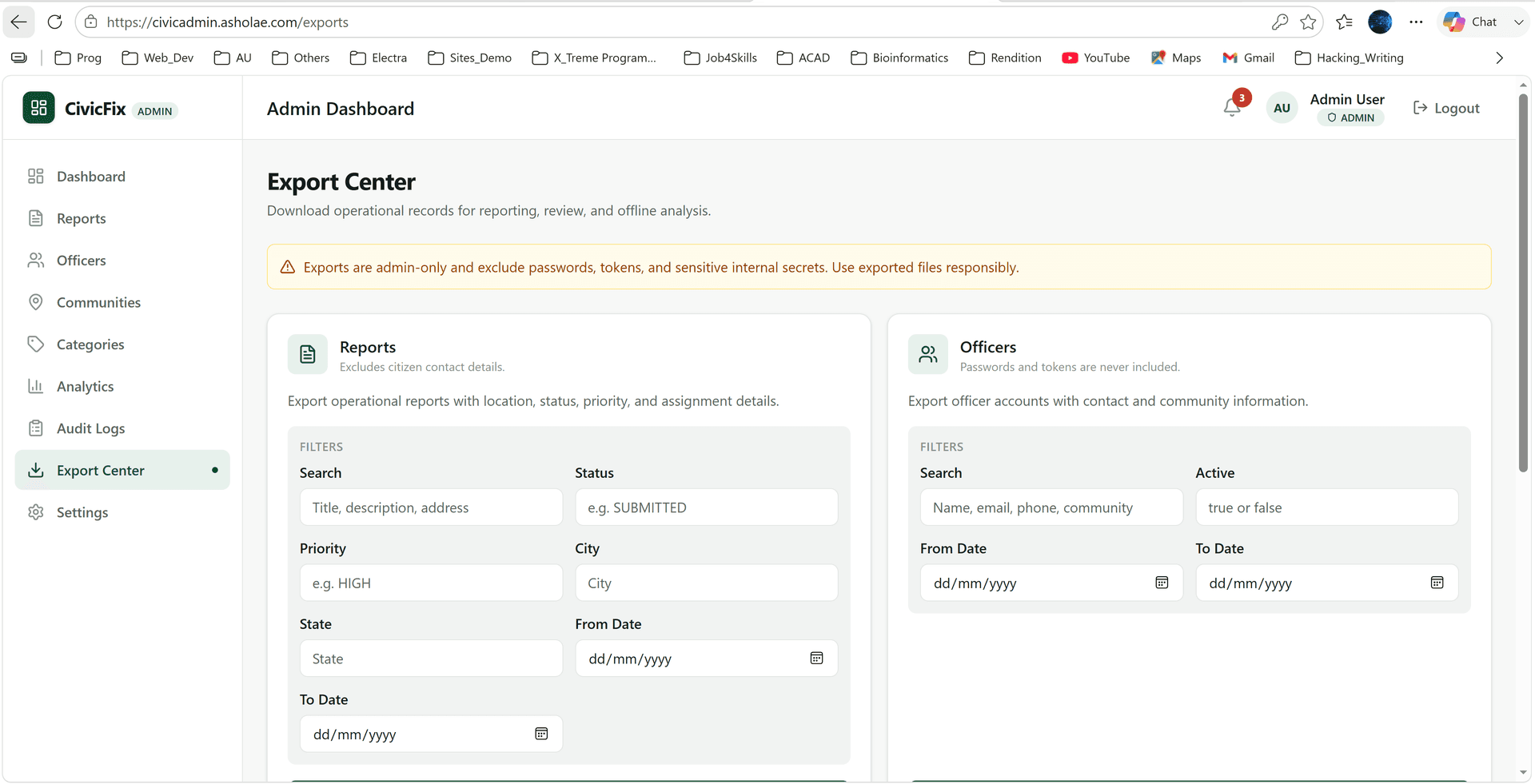Click the Export Center heading
The height and width of the screenshot is (784, 1535).
point(341,182)
